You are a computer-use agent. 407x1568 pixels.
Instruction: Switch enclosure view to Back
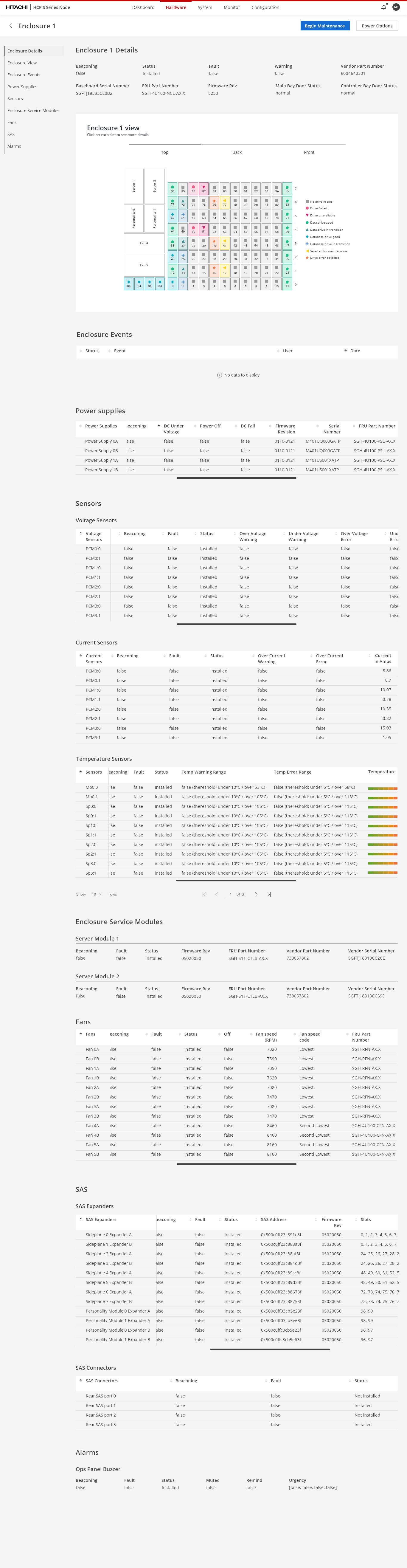237,152
